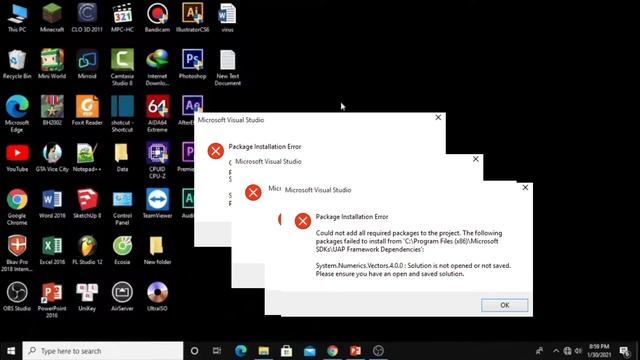This screenshot has height=360, width=640.
Task: Launch Edge from the taskbar
Action: [x=240, y=351]
